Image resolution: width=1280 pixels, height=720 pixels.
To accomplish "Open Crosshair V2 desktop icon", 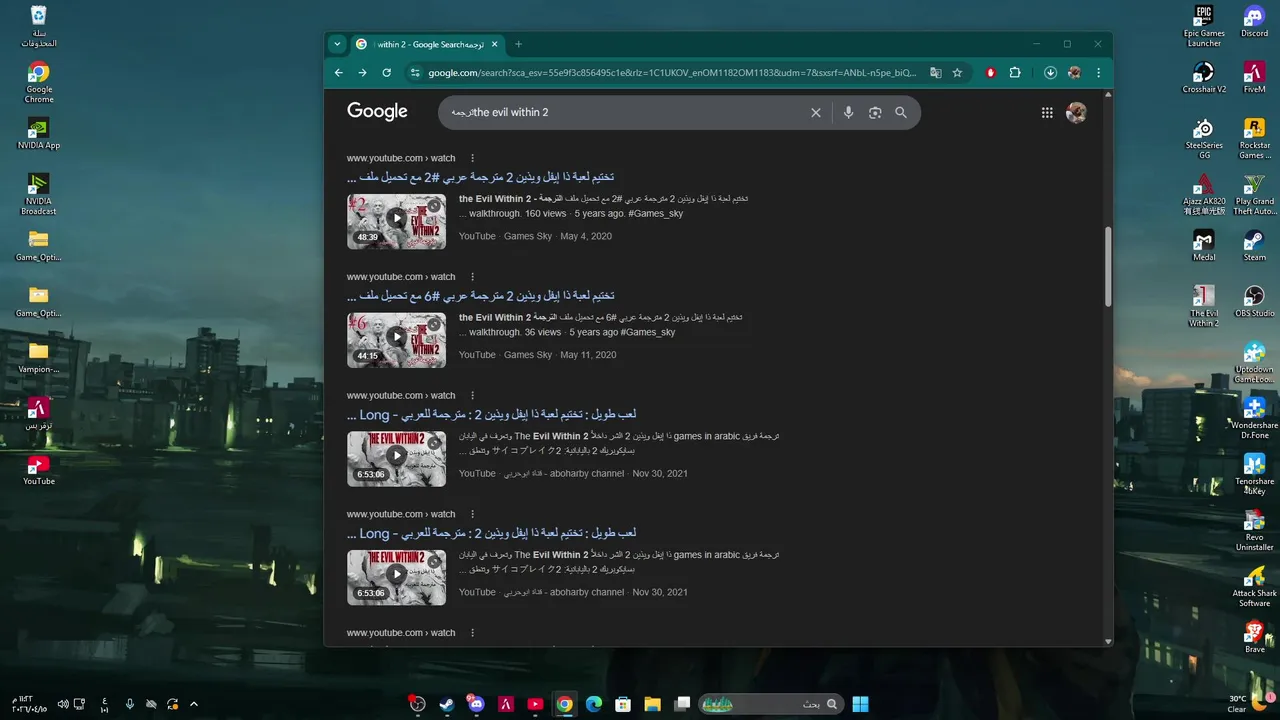I will 1204,77.
